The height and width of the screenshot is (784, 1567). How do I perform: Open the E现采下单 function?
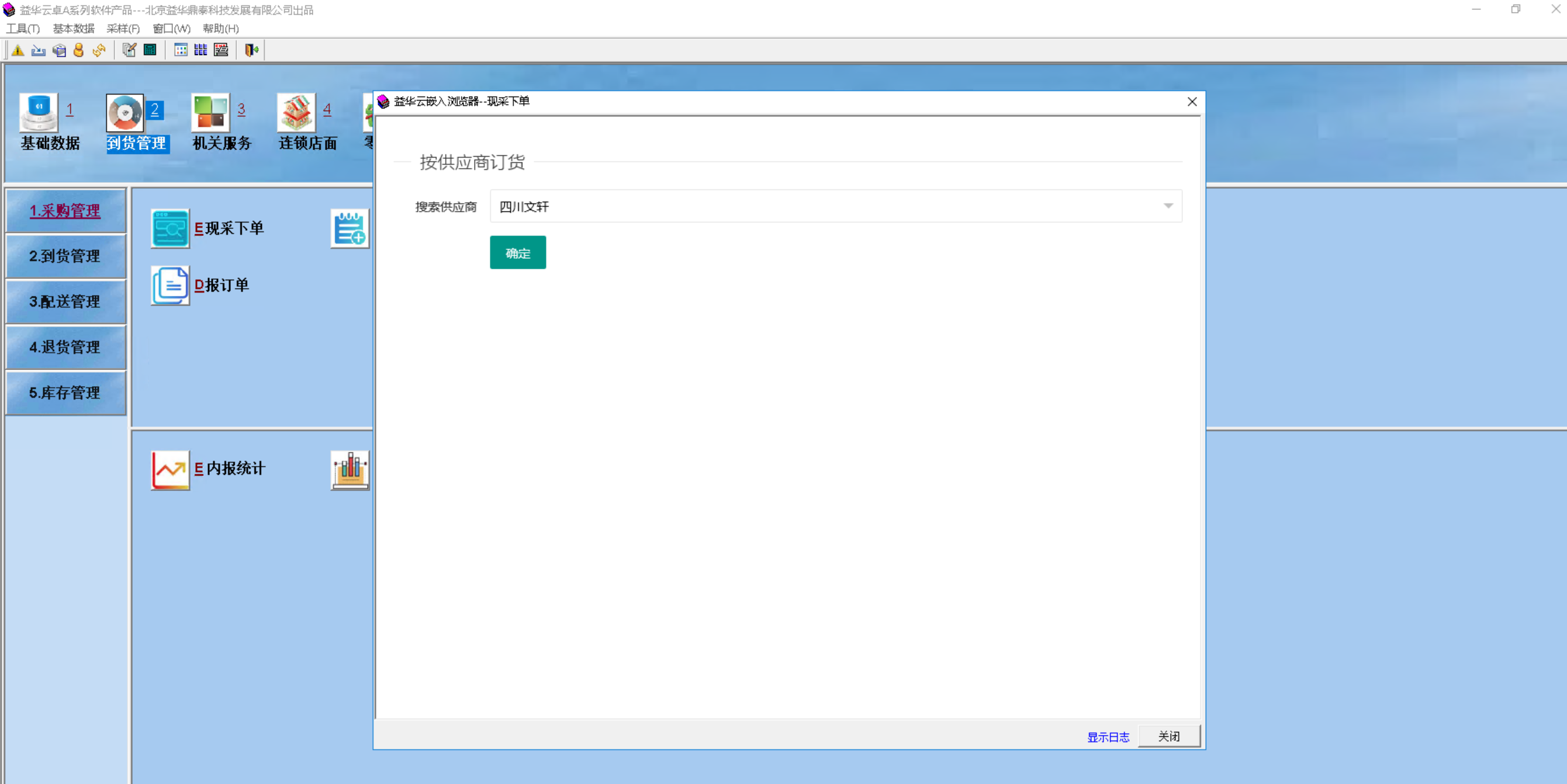[x=170, y=228]
